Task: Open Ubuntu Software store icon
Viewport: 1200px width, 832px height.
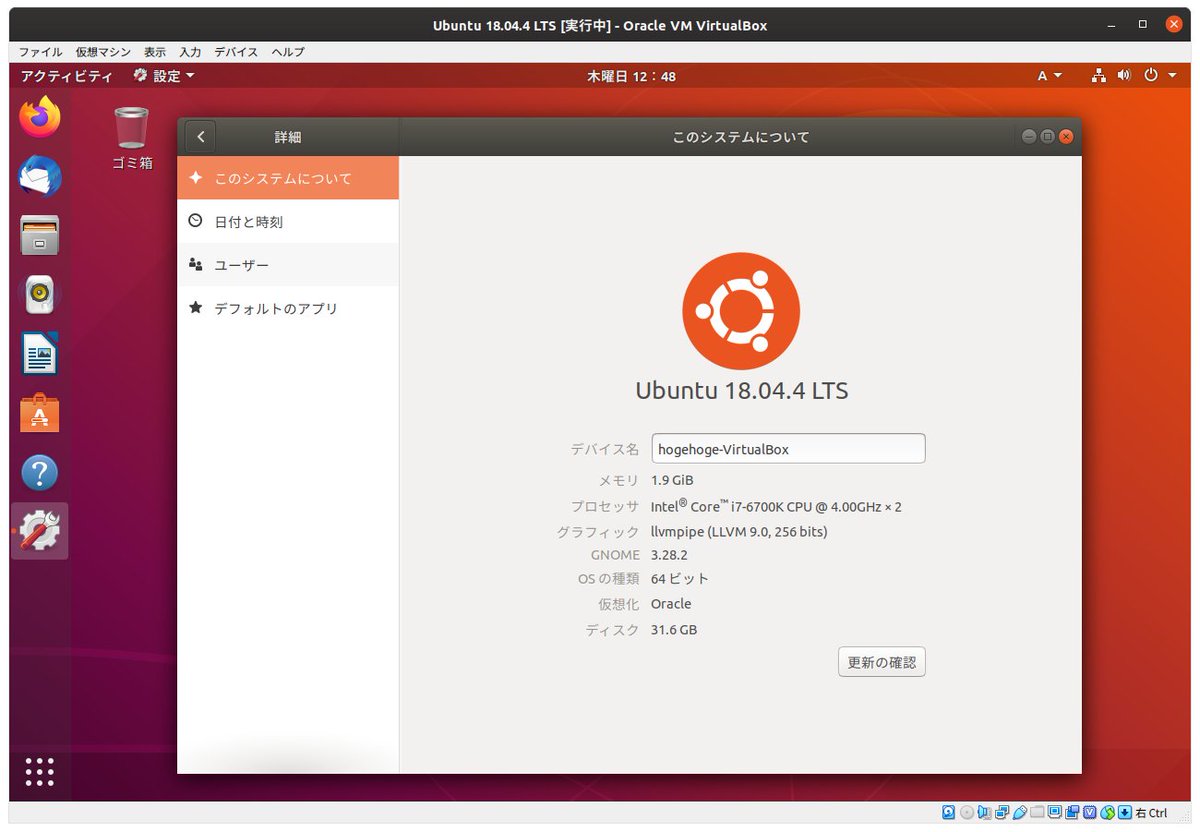Action: click(x=40, y=413)
